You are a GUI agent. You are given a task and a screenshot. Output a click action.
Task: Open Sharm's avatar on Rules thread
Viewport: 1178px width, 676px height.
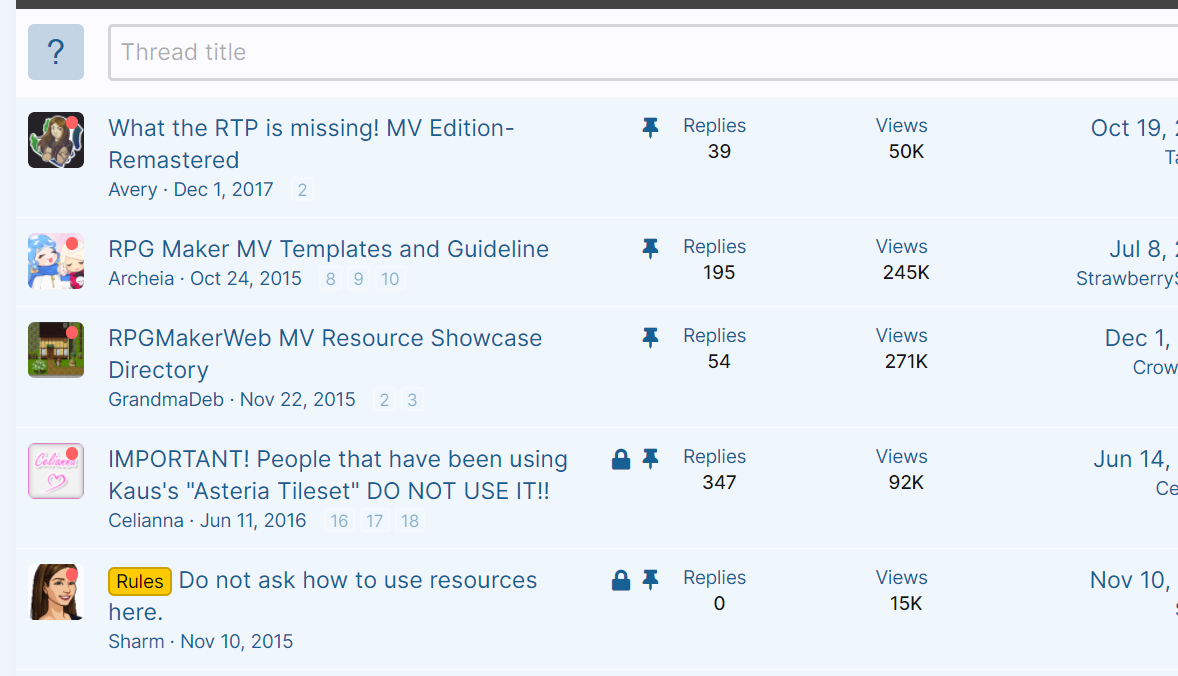pos(56,592)
